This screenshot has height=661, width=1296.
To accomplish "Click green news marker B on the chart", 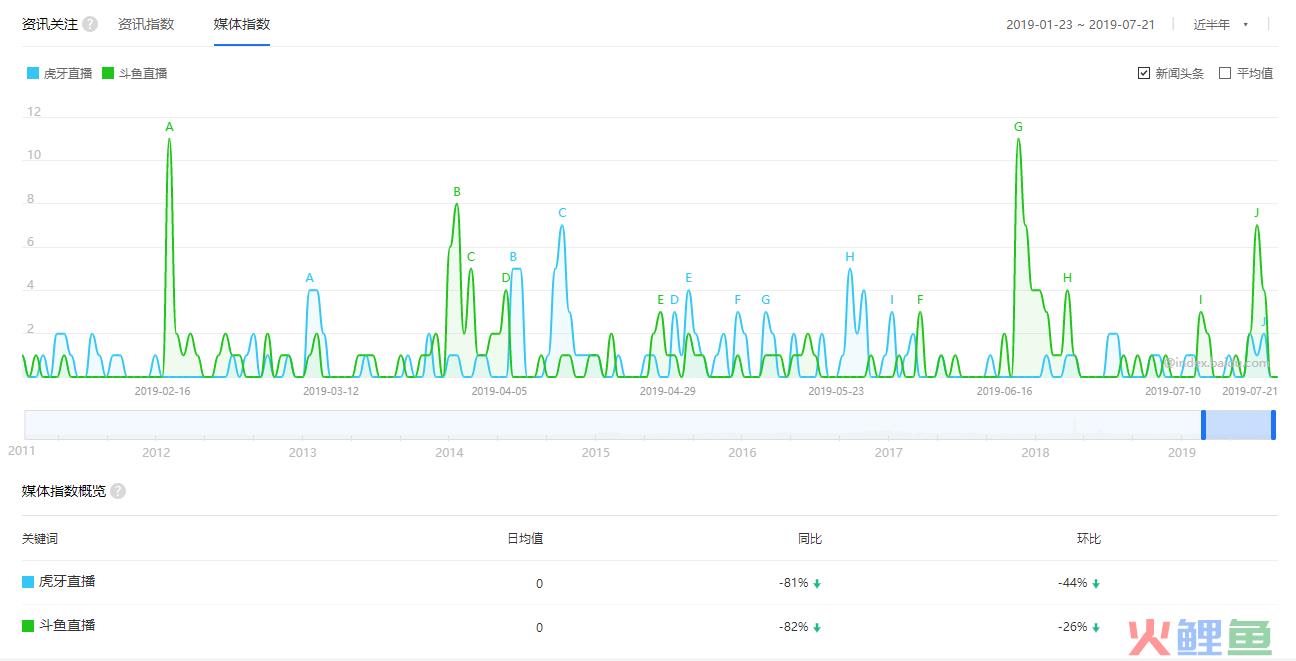I will [x=457, y=192].
